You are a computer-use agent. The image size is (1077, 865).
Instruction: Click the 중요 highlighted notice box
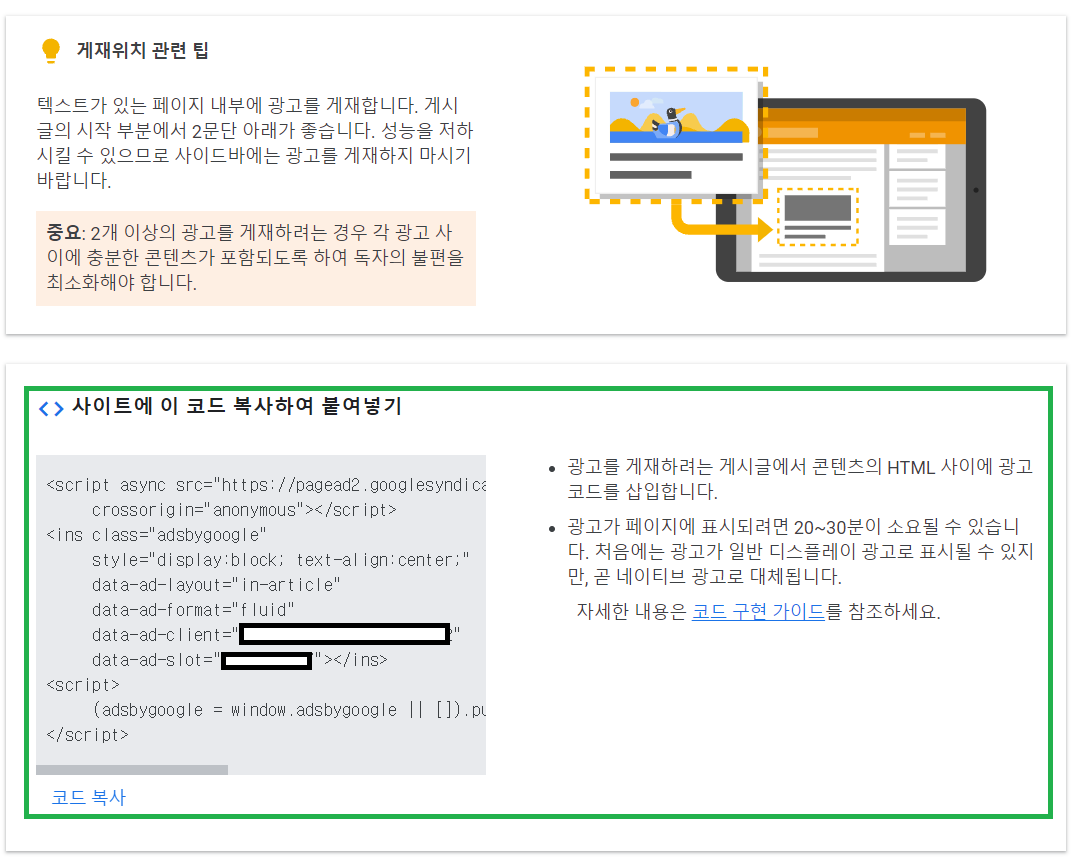click(255, 258)
